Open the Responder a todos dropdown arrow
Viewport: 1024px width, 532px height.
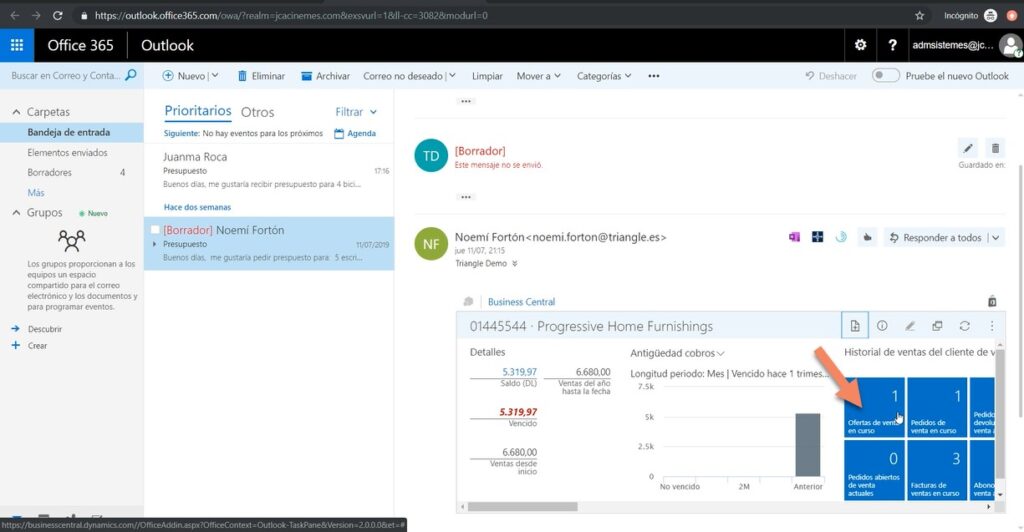[x=996, y=237]
